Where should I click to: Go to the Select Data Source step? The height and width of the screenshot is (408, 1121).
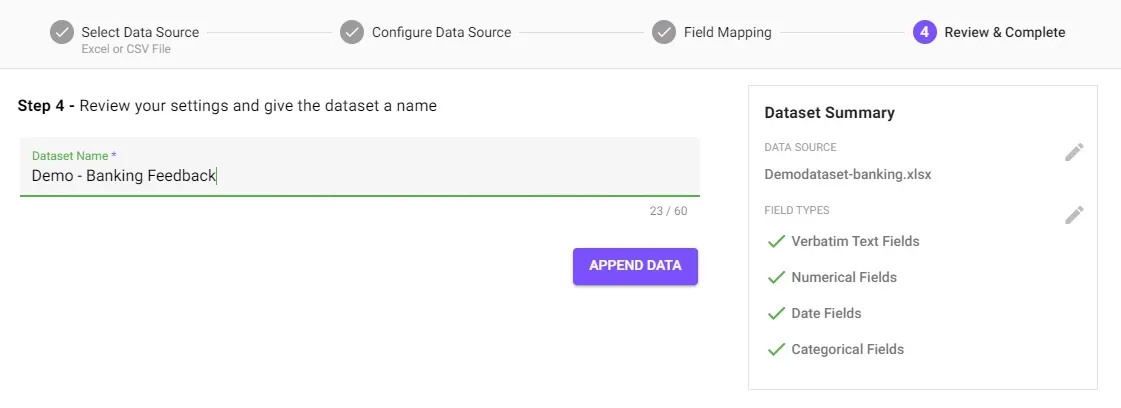click(140, 32)
